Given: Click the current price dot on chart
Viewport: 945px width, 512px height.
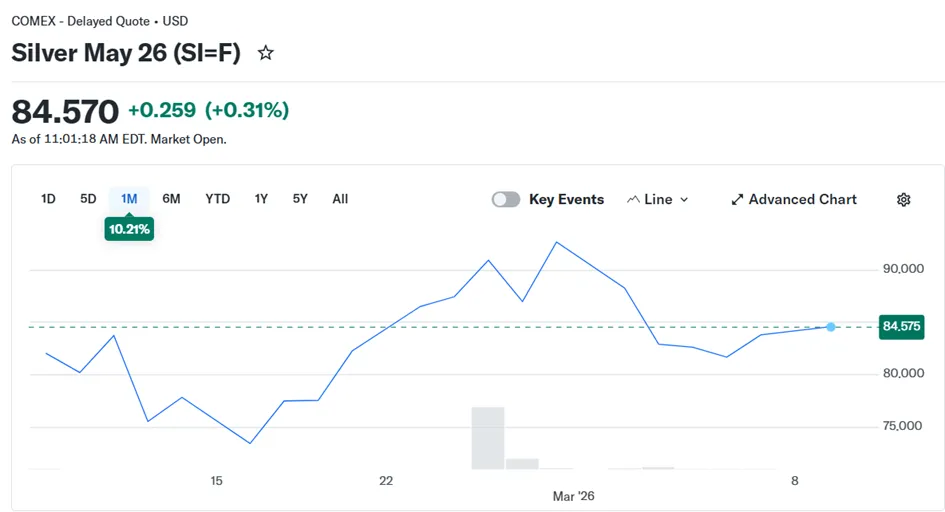Looking at the screenshot, I should (x=831, y=327).
